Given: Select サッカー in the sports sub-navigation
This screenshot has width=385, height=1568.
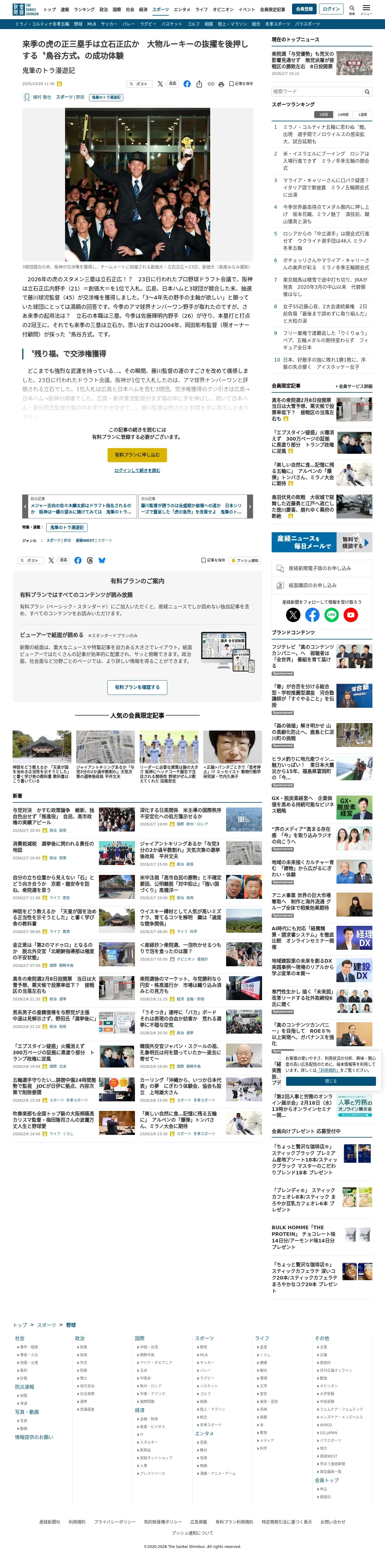Looking at the screenshot, I should coord(109,24).
